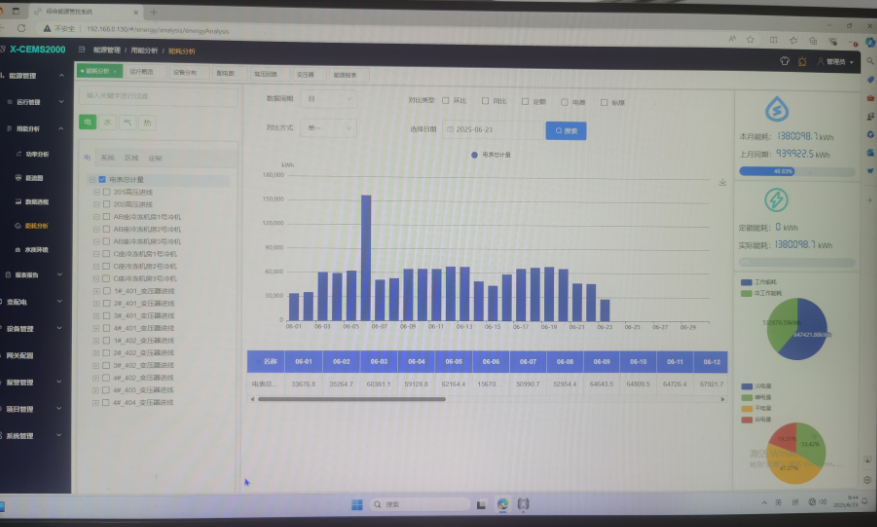Open 功率分析 in the sidebar
This screenshot has width=877, height=527.
click(37, 154)
